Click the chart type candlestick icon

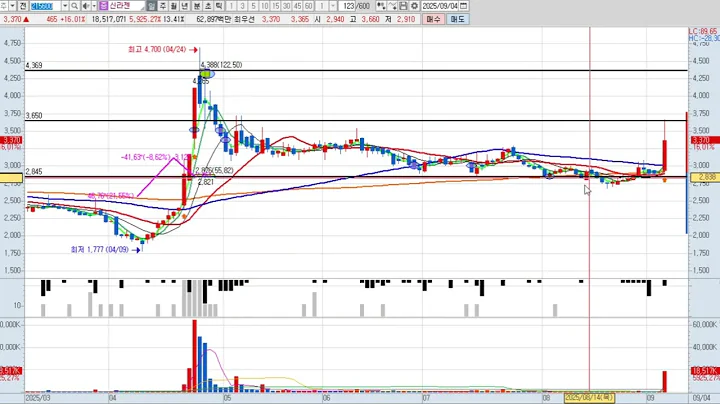(x=381, y=6)
